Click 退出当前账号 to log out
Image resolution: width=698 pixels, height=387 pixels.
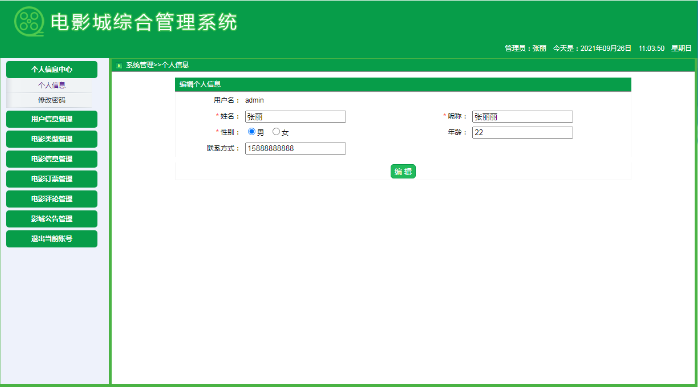[x=52, y=239]
